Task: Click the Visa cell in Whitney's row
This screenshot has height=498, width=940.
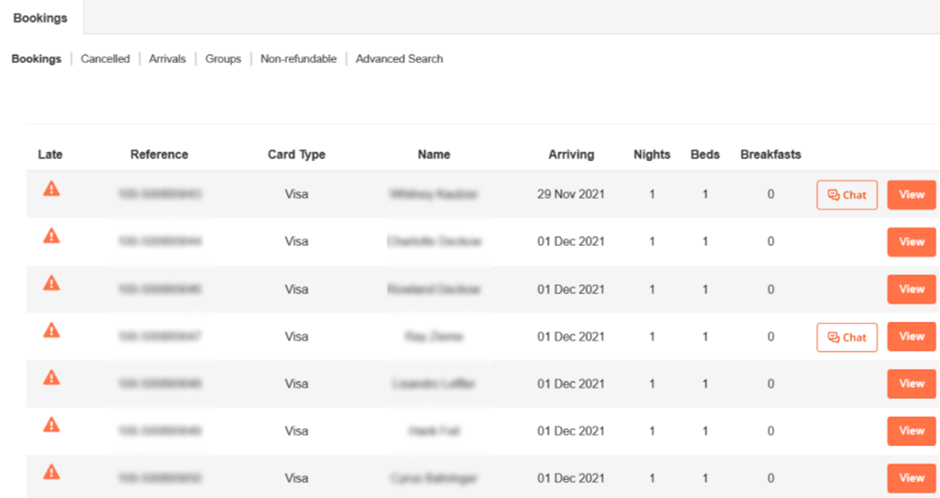Action: click(296, 194)
